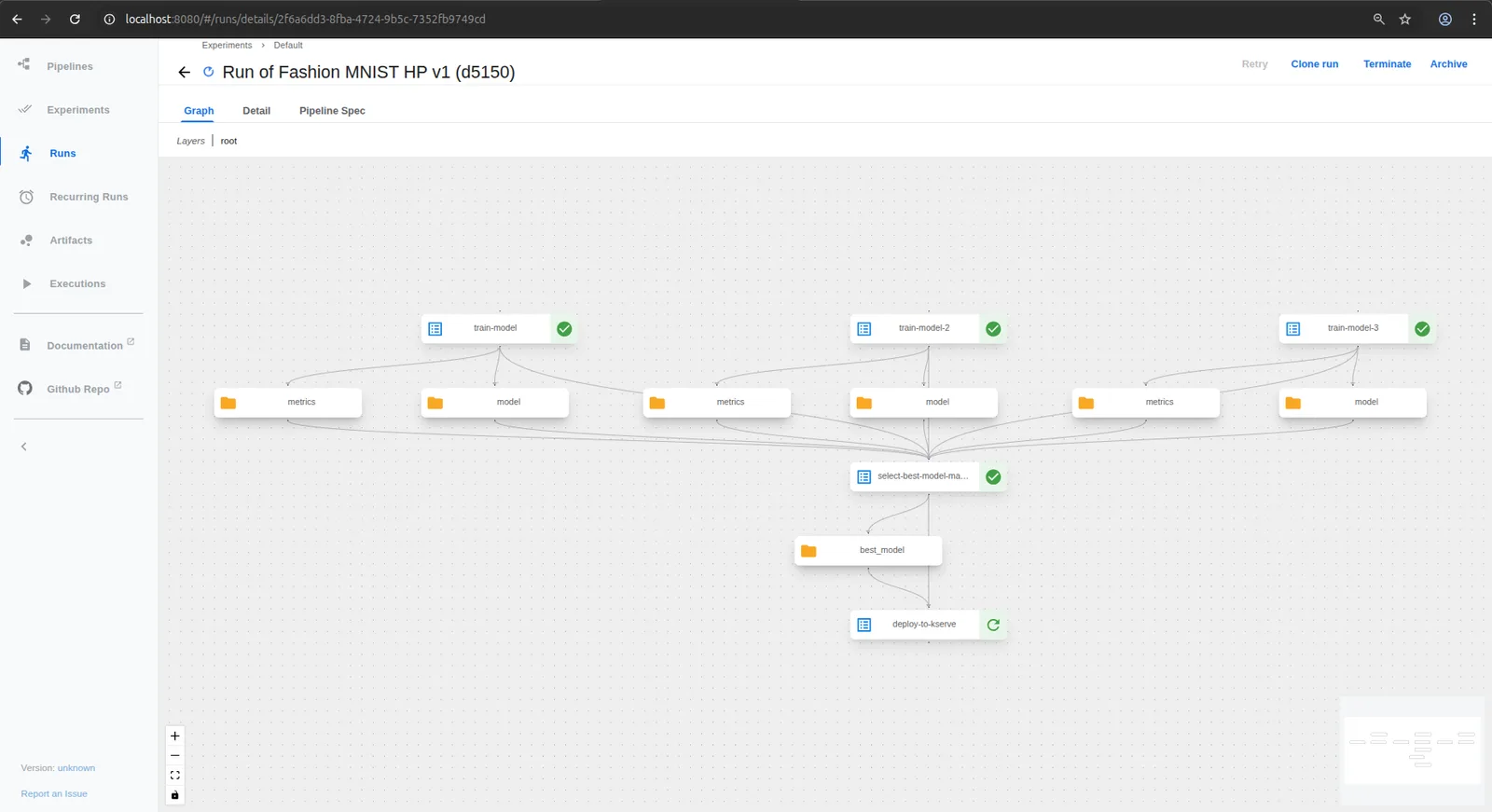The image size is (1492, 812).
Task: Open the browser zoom magnifier icon
Action: tap(1379, 19)
